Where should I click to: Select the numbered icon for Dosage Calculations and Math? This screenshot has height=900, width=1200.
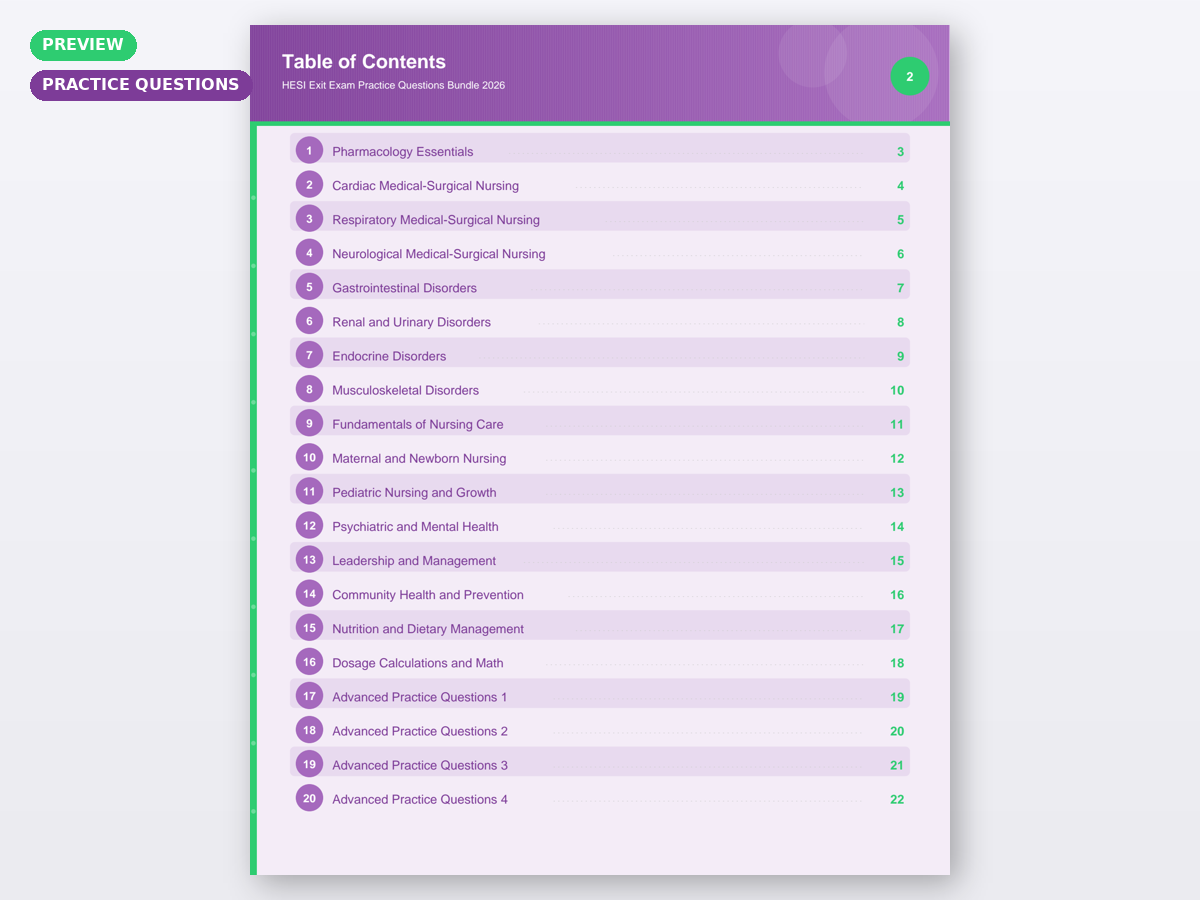coord(309,661)
